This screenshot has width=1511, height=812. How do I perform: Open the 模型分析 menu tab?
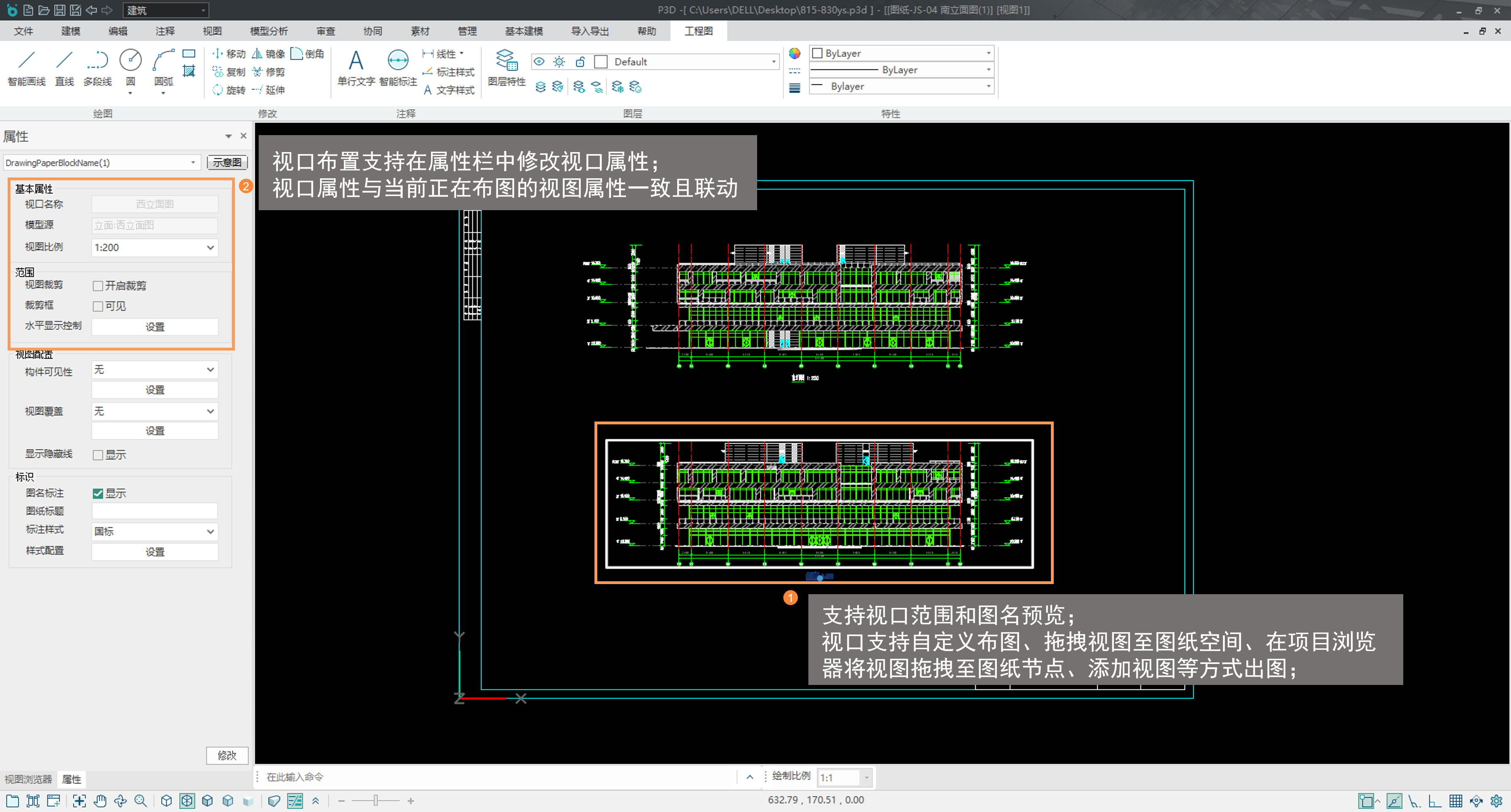(x=269, y=31)
